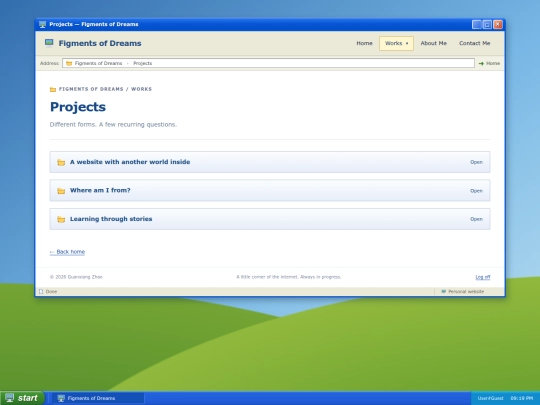Follow the Back home link

point(67,252)
